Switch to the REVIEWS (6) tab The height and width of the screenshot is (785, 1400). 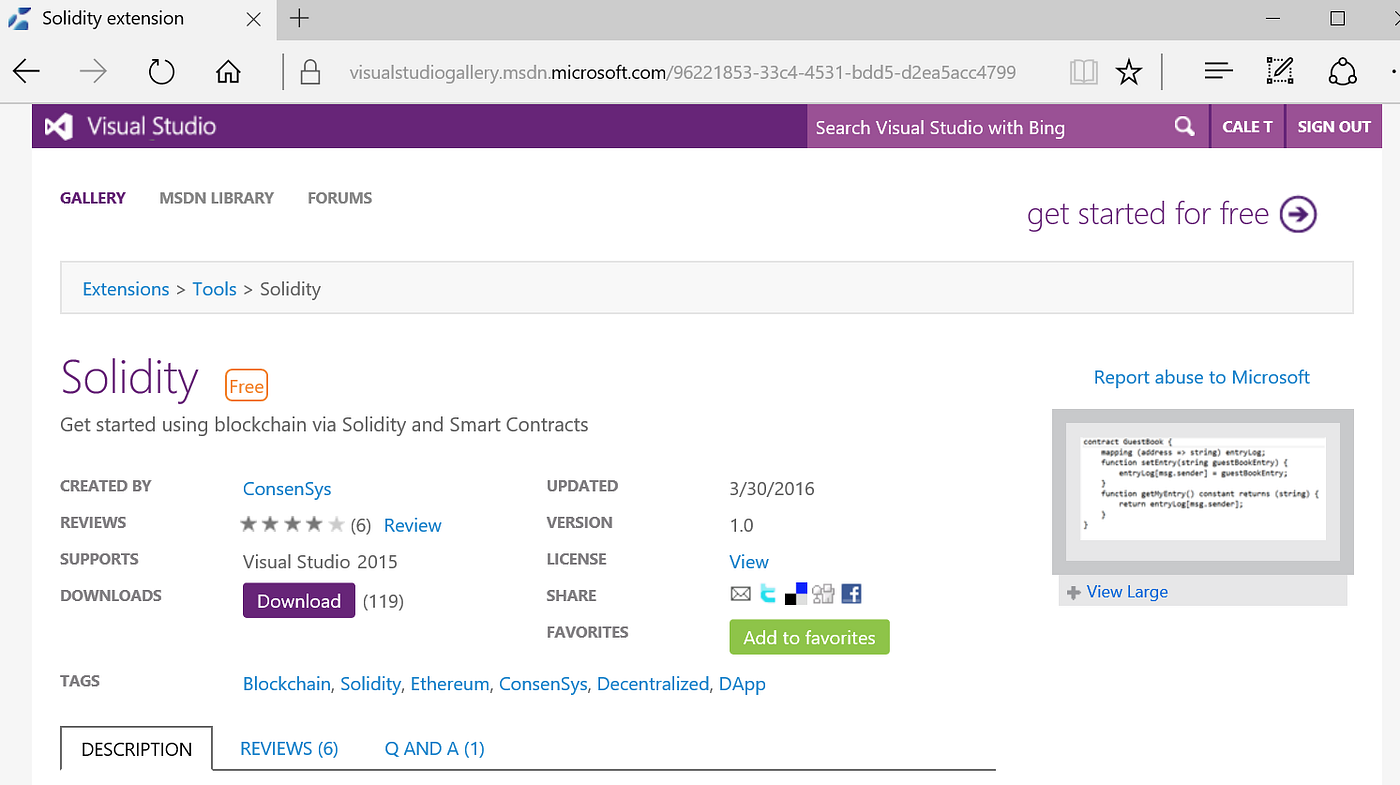tap(289, 748)
